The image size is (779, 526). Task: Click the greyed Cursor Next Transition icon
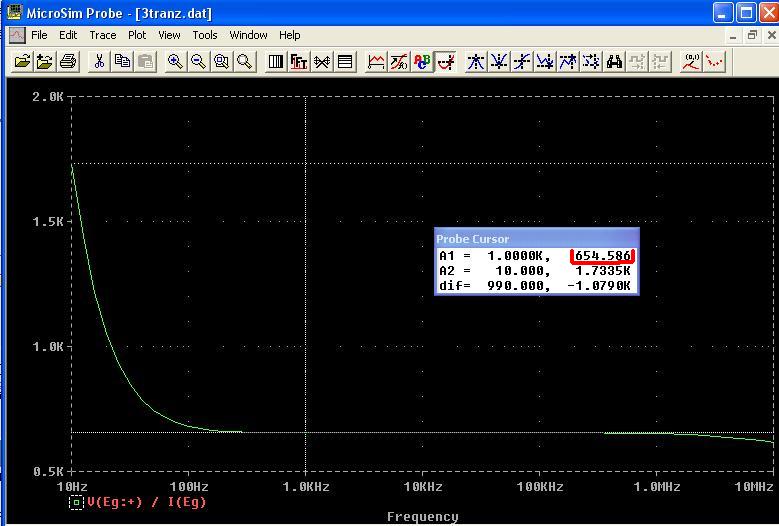point(637,62)
